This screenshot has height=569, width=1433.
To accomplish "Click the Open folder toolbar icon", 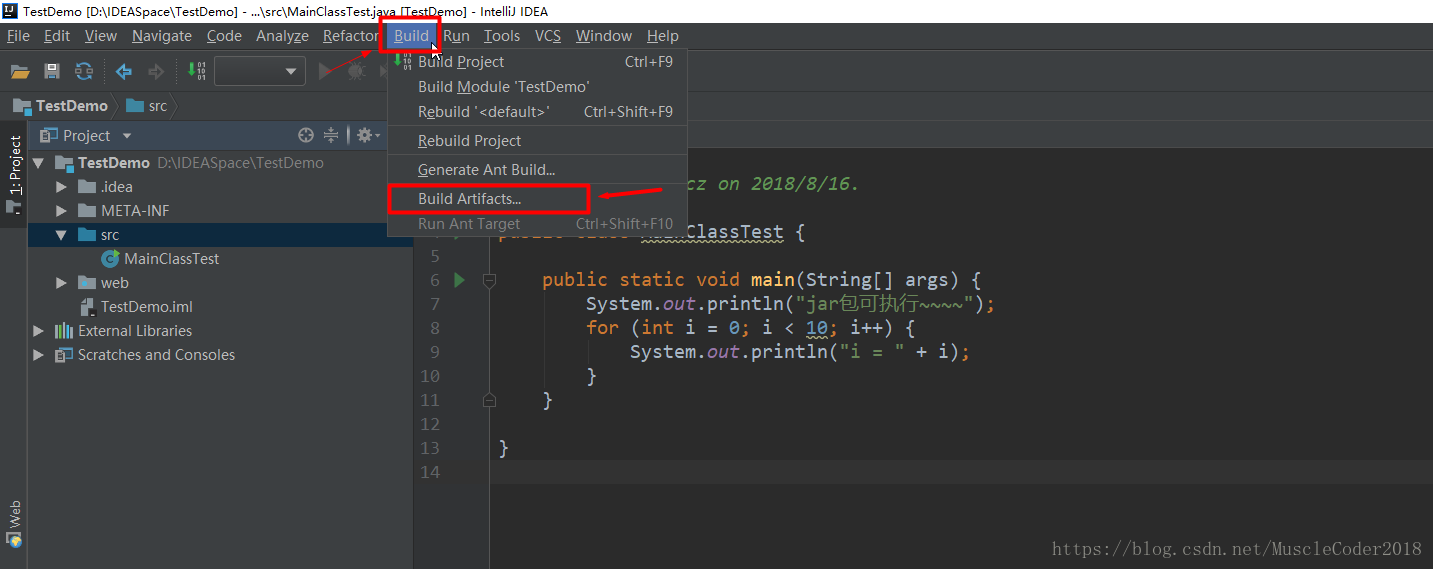I will (20, 71).
